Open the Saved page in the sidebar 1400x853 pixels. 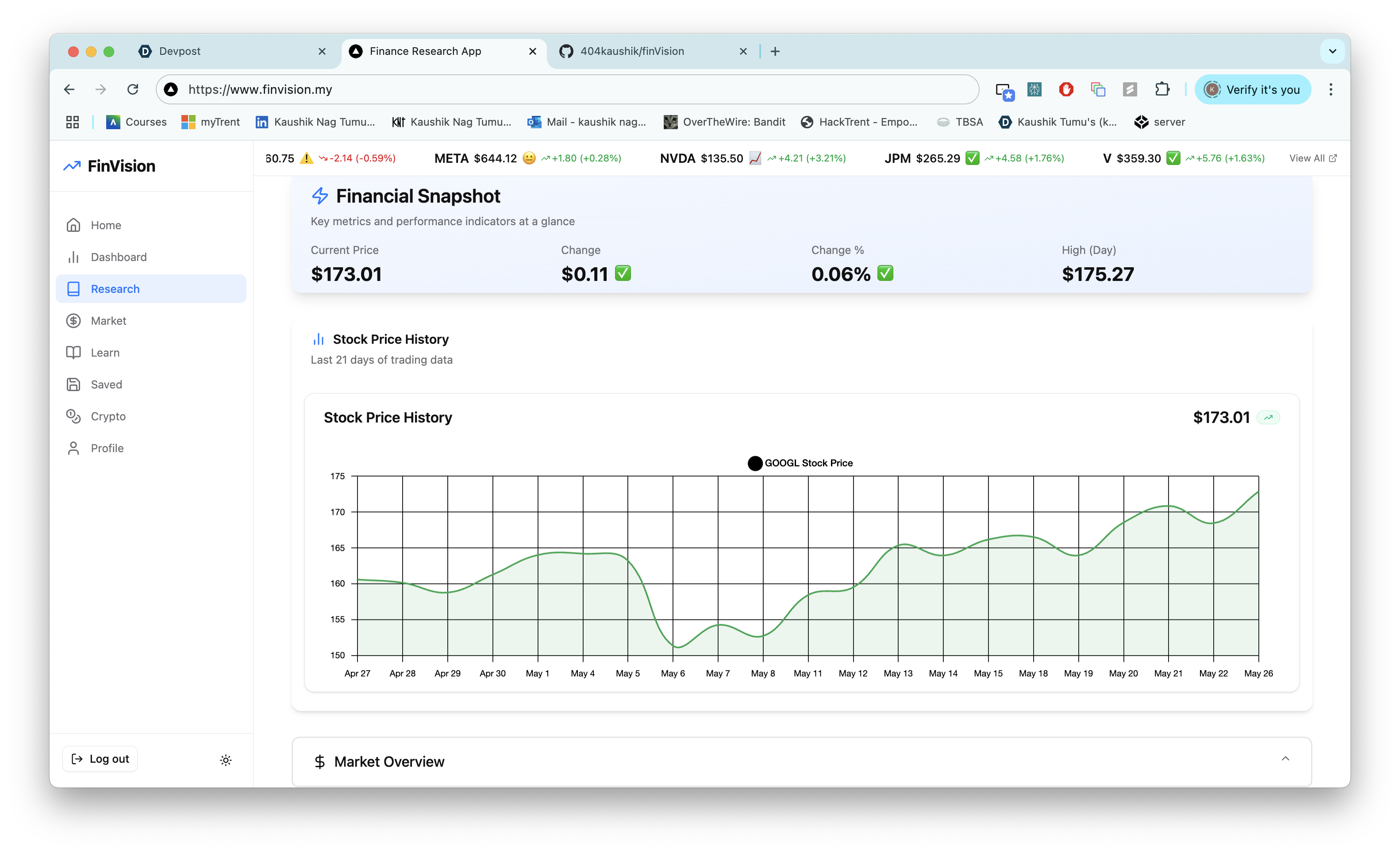tap(106, 385)
